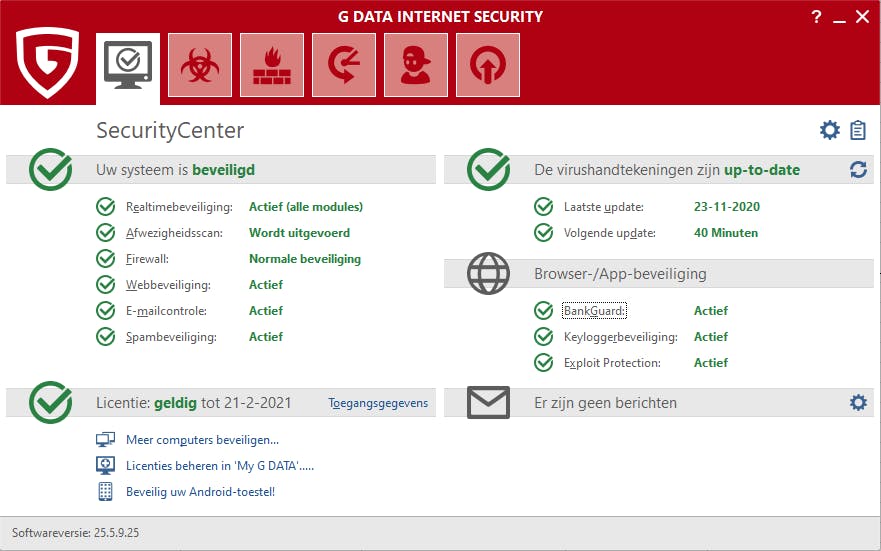The width and height of the screenshot is (881, 551).
Task: Click the globe Browser-/App-beveiliging icon
Action: [488, 274]
